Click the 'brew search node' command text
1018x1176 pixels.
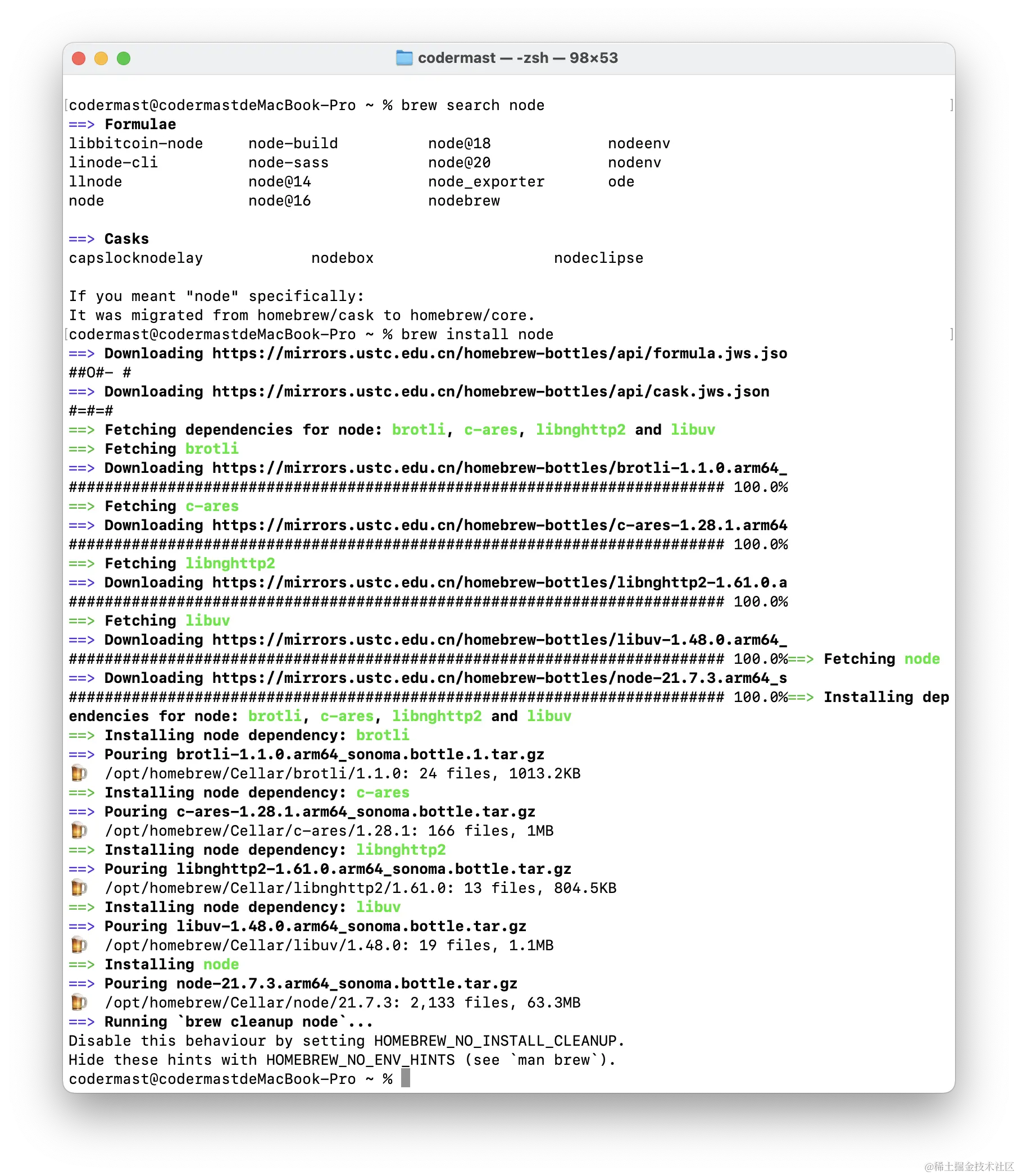[x=472, y=106]
